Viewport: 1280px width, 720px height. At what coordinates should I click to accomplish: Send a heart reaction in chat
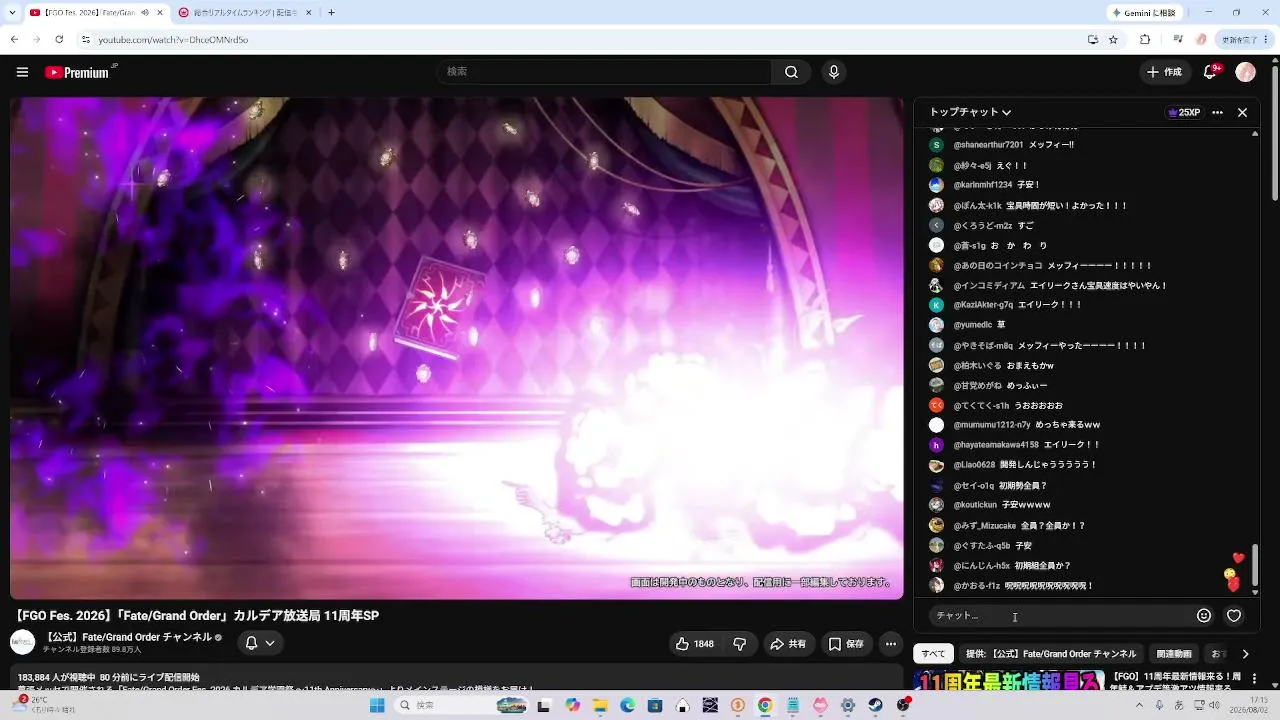1234,616
